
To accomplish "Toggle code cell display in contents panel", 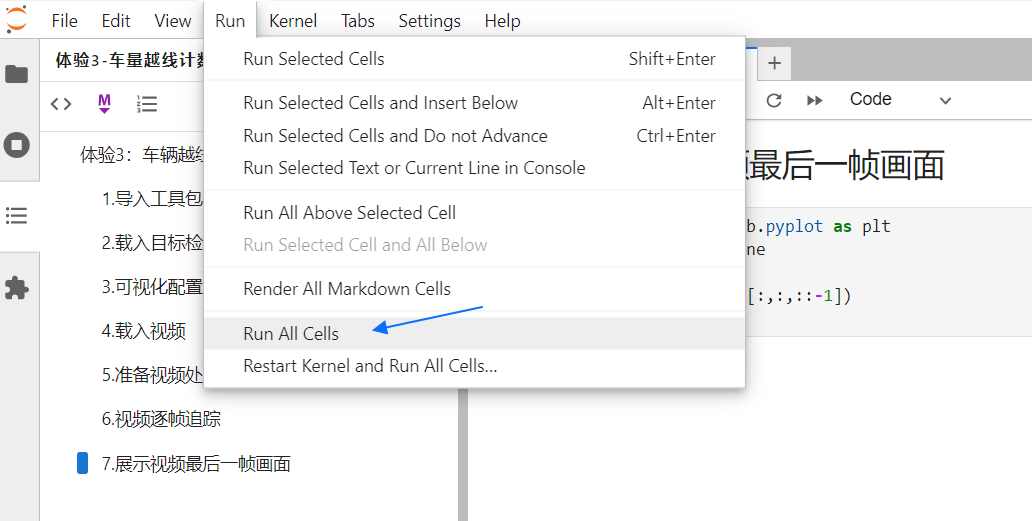I will coord(61,103).
